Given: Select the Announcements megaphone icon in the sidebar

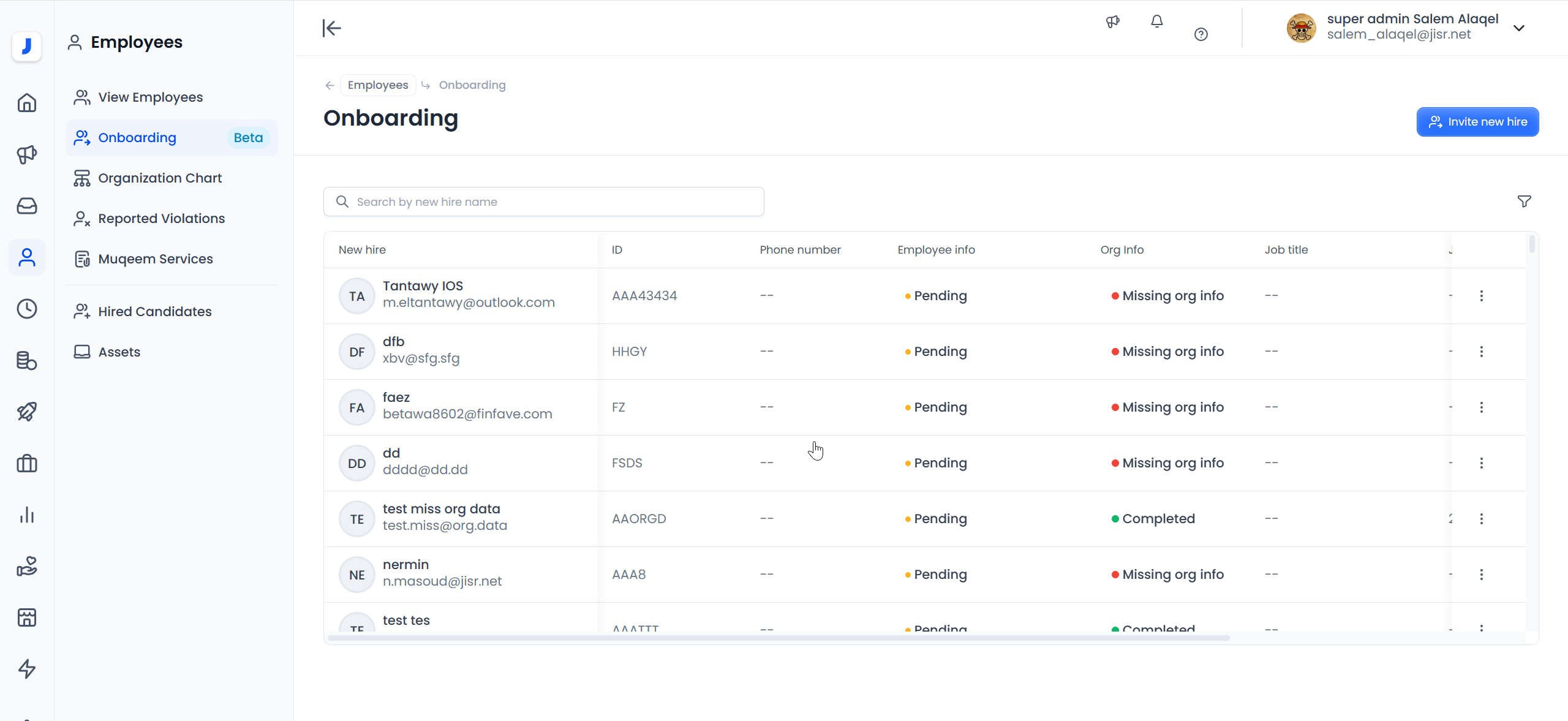Looking at the screenshot, I should pyautogui.click(x=26, y=154).
